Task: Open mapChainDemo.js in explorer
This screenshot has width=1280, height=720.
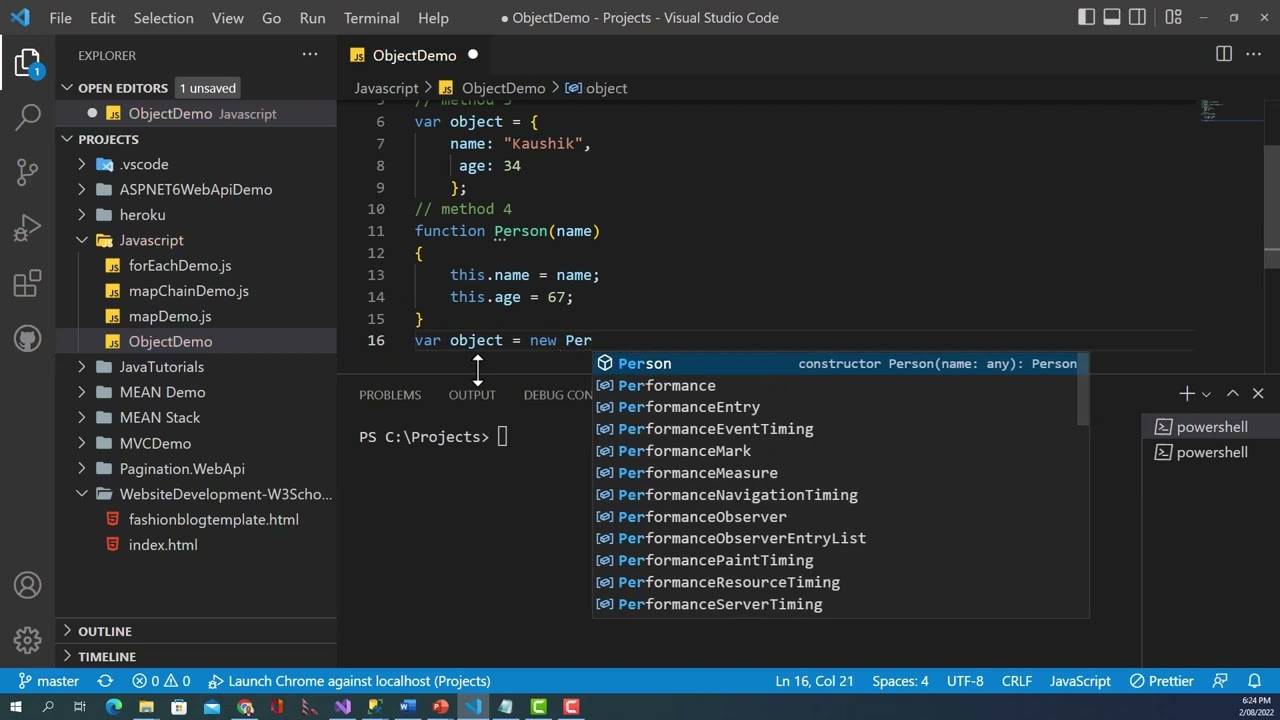Action: pos(188,291)
